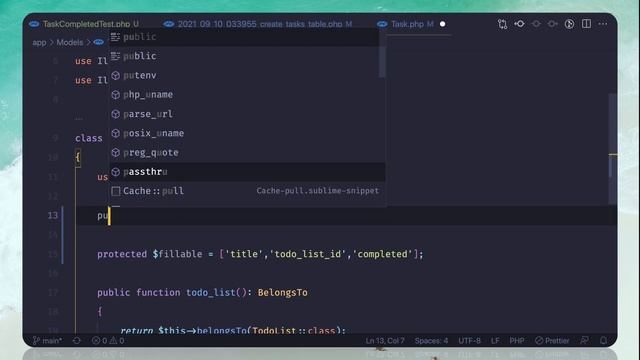Click the todo_list function name
The image size is (640, 360).
click(x=211, y=292)
